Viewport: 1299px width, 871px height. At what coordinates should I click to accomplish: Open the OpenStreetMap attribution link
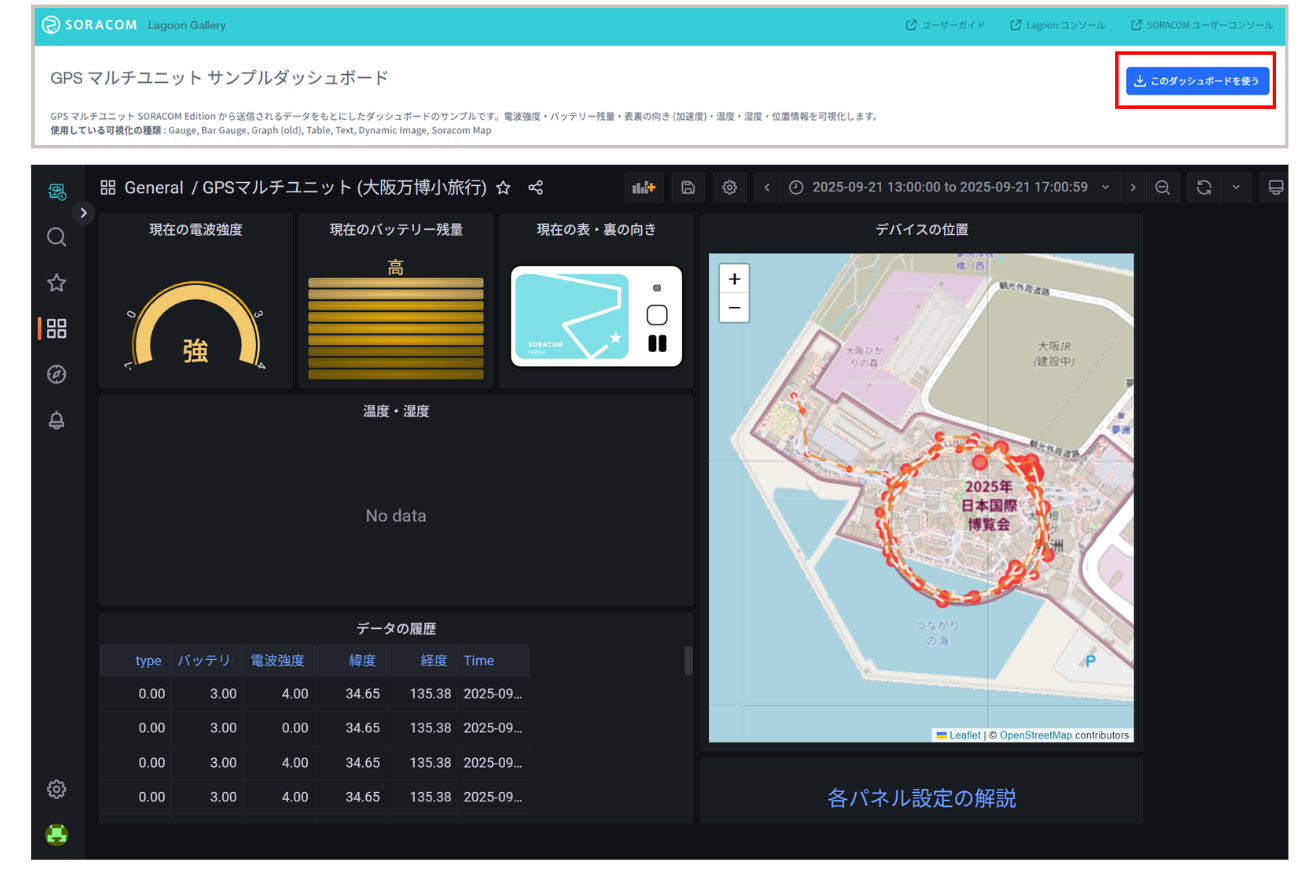coord(1035,735)
